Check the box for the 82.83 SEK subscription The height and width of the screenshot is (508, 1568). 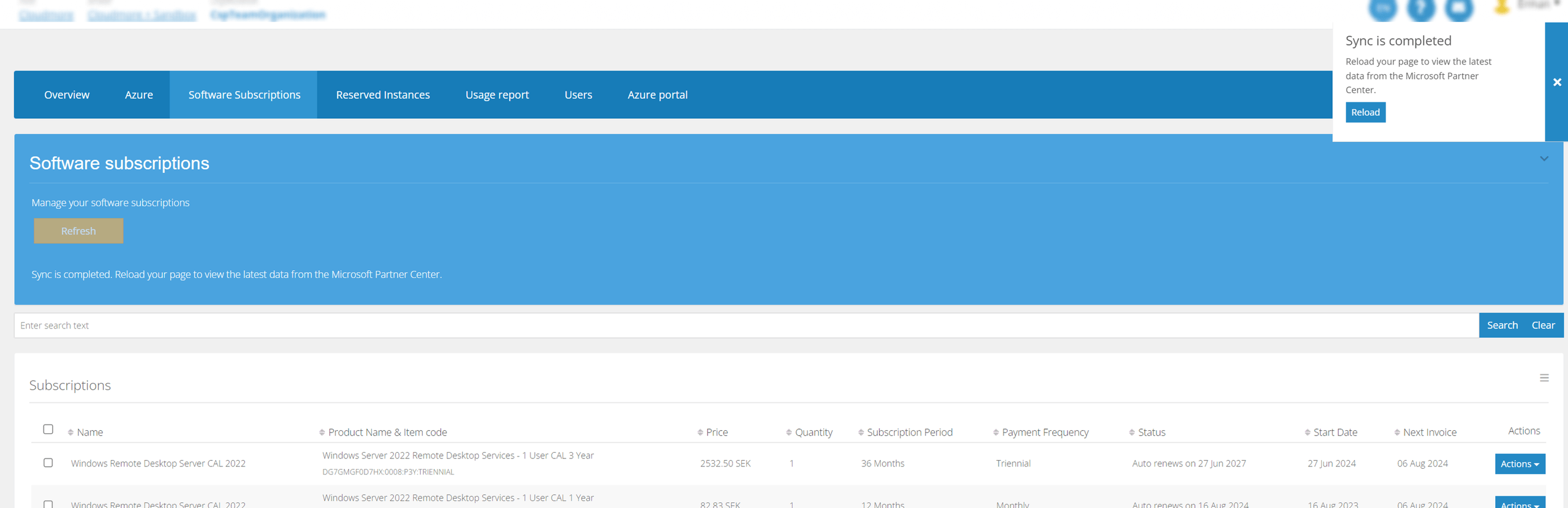coord(48,504)
